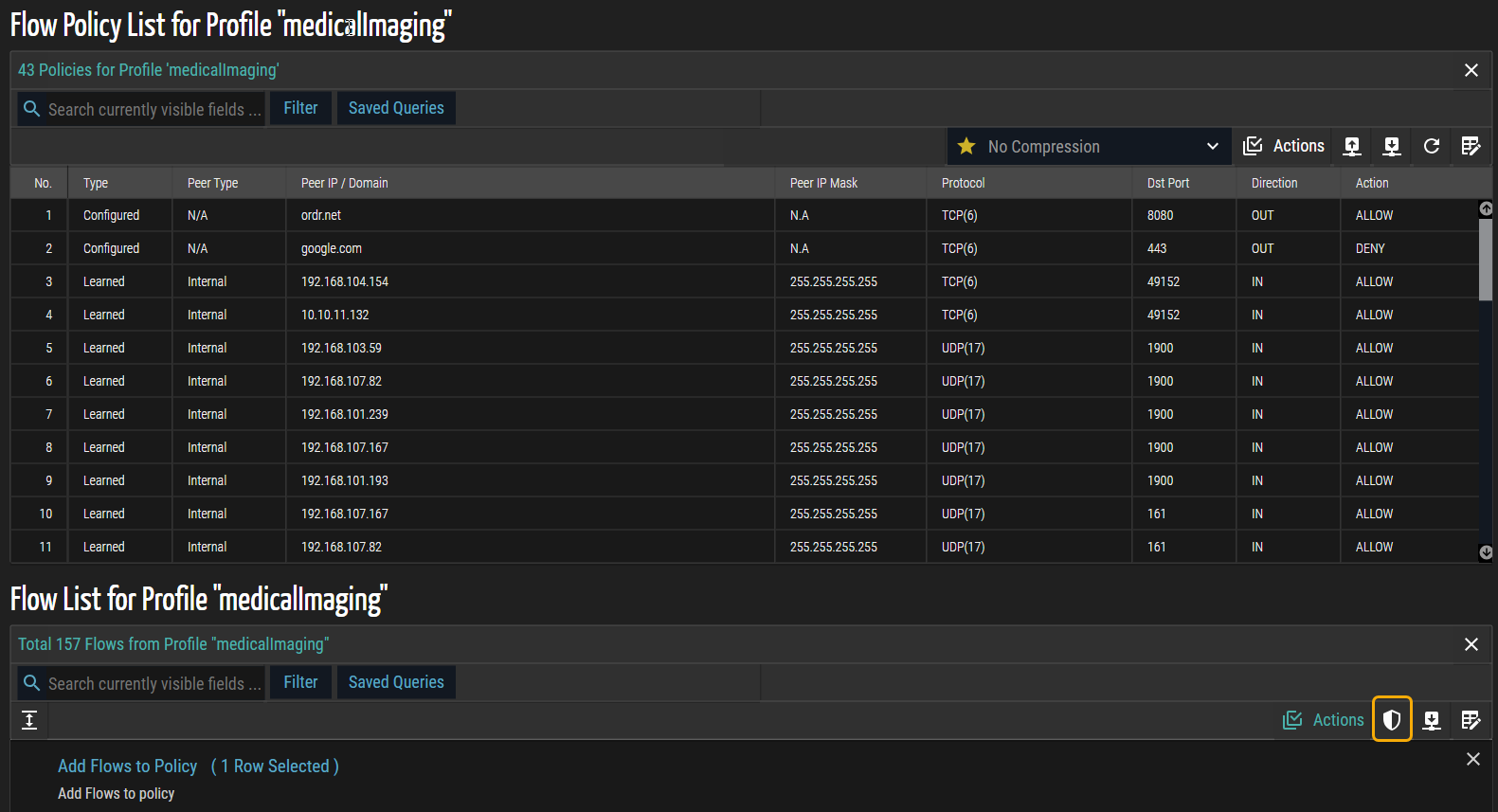Open column editor icon in flow list toolbar
This screenshot has height=812, width=1498.
click(1471, 720)
